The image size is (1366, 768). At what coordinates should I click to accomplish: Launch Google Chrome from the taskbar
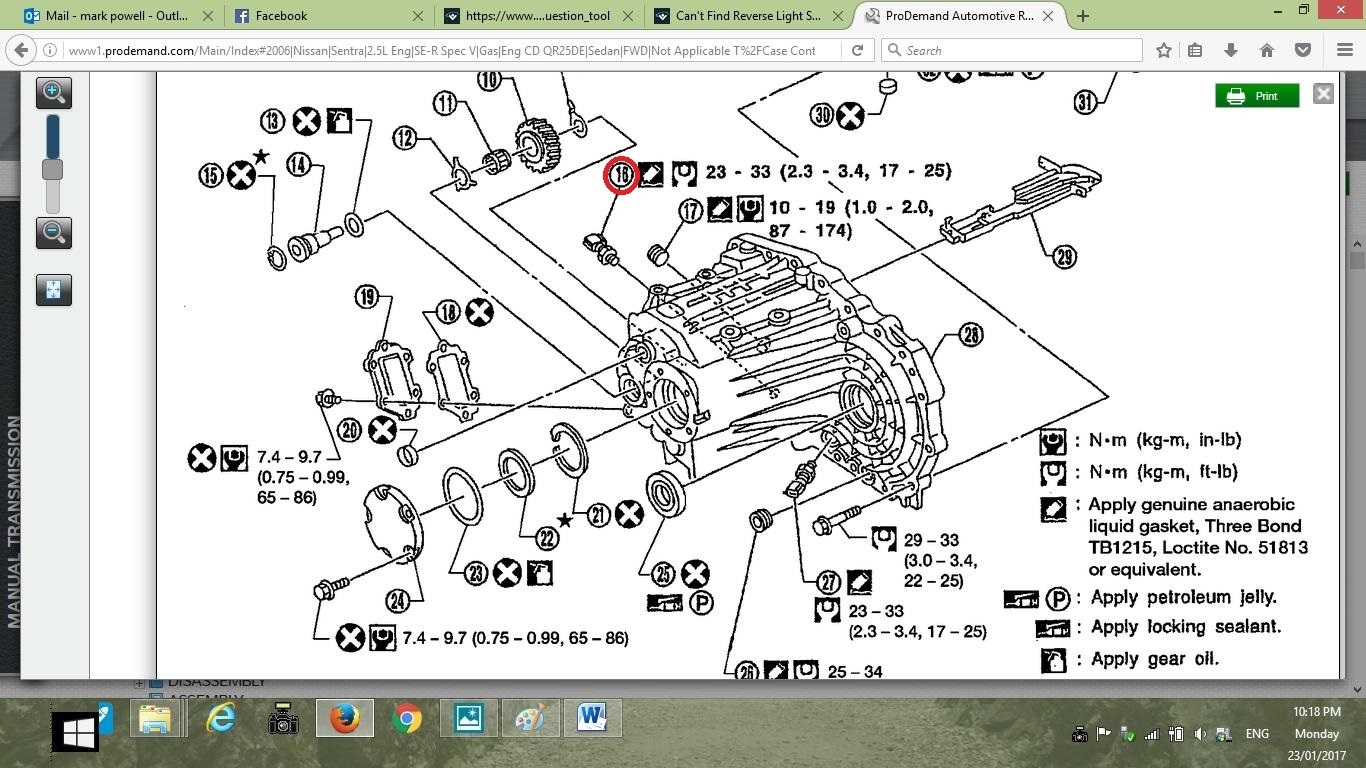click(406, 719)
